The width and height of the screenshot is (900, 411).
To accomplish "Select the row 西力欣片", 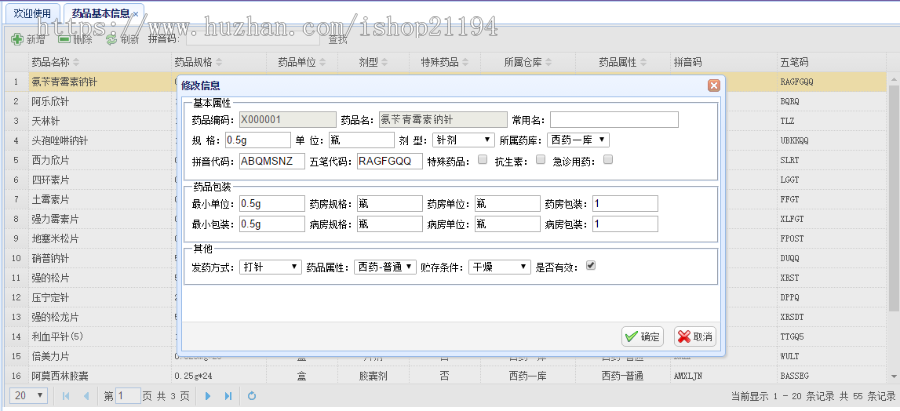I will [447, 160].
